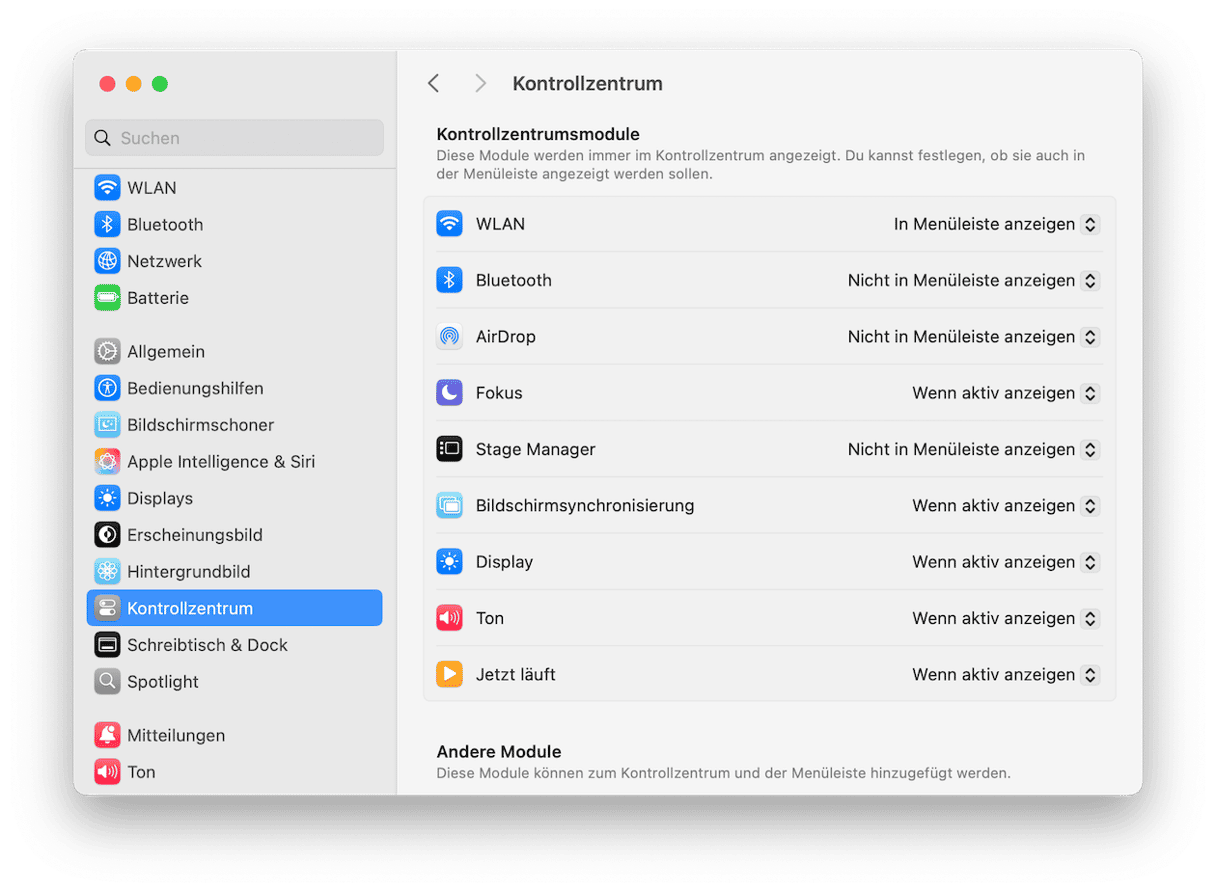1216x892 pixels.
Task: Click the Erscheinungsbild icon
Action: pyautogui.click(x=107, y=535)
